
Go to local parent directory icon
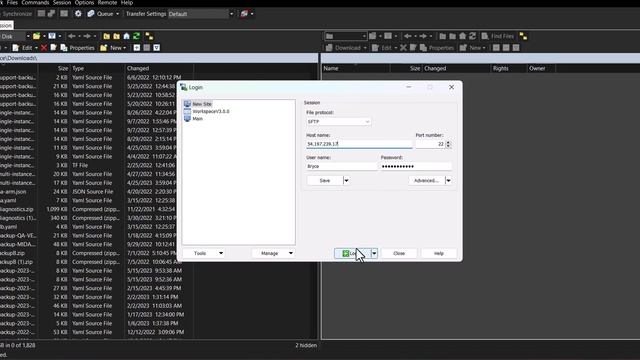tap(107, 36)
